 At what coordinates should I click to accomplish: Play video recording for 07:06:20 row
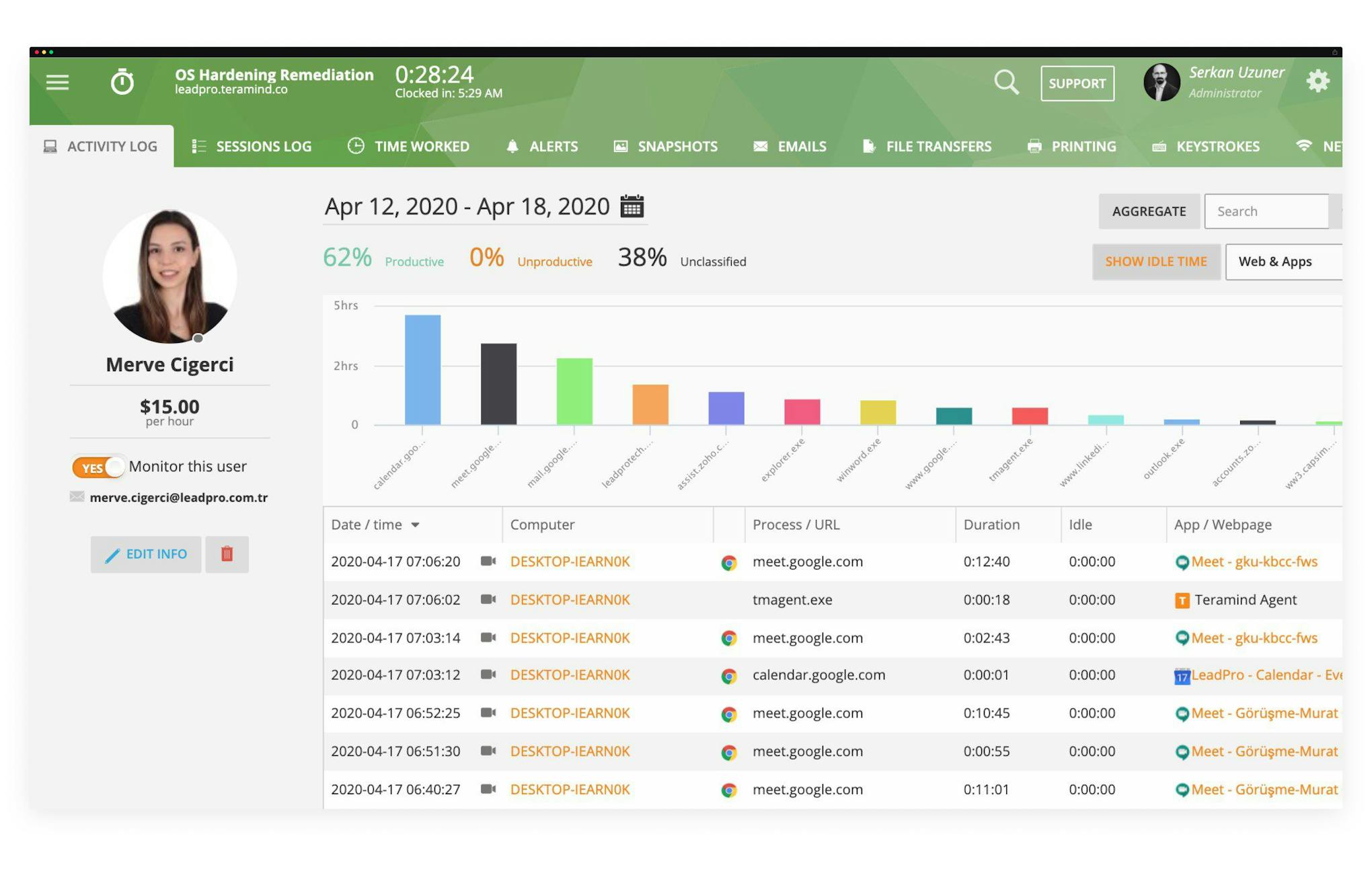488,561
